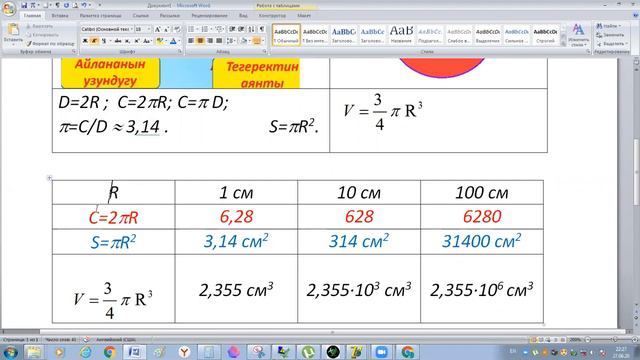Open line spacing dropdown
Screen dimensions: 640x360
point(231,41)
